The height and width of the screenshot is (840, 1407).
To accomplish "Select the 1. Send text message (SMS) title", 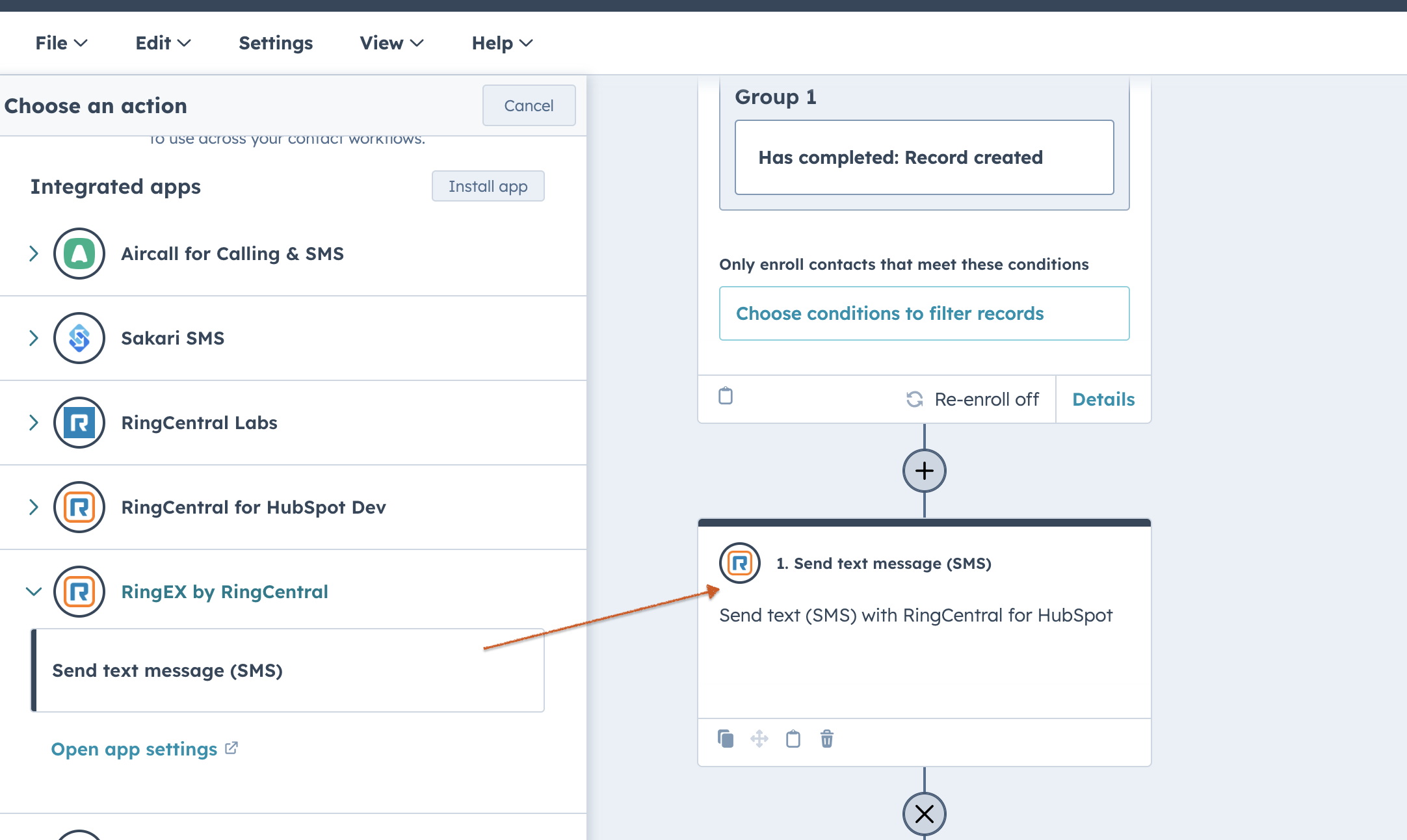I will [x=884, y=563].
